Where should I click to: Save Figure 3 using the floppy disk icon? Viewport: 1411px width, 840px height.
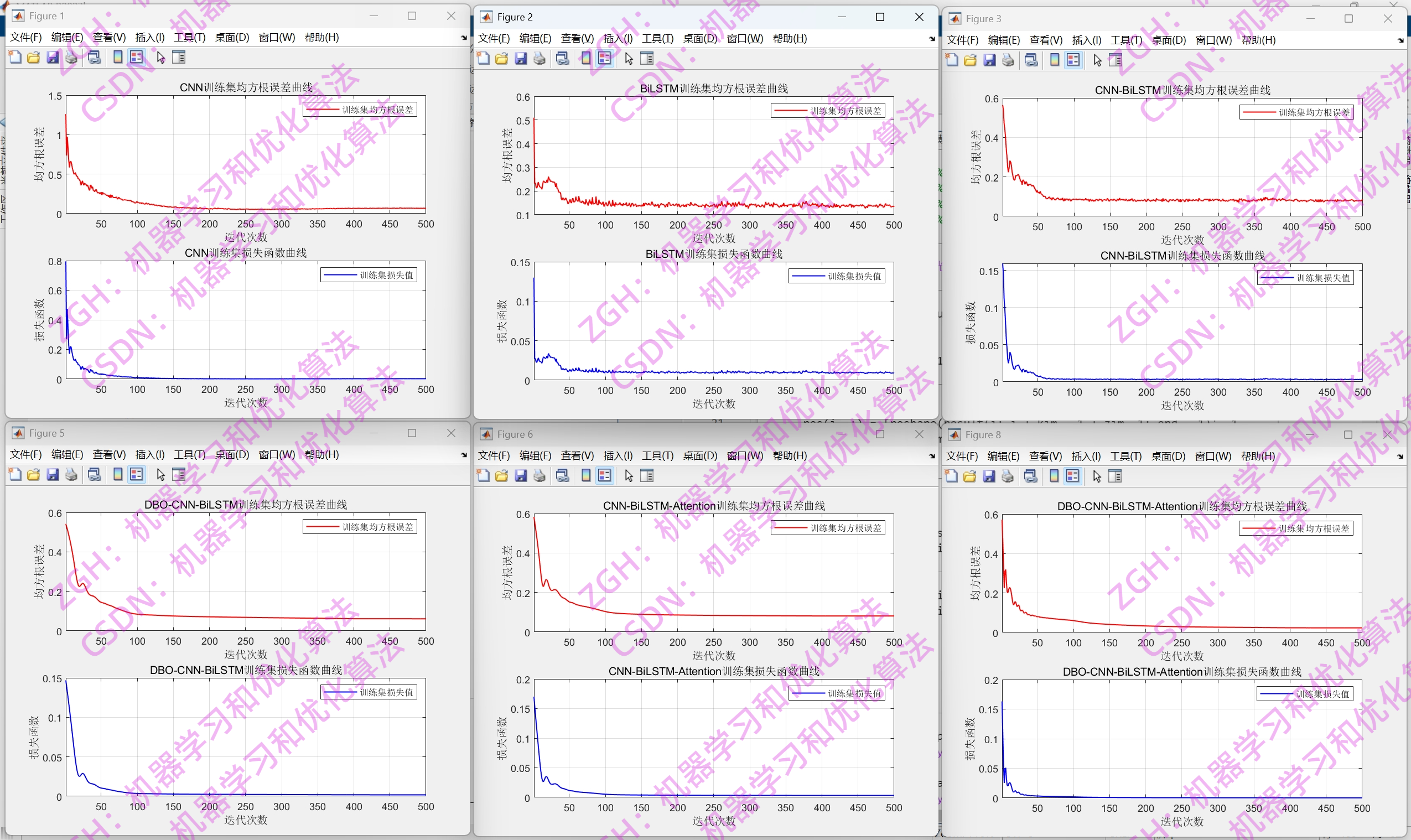(989, 60)
